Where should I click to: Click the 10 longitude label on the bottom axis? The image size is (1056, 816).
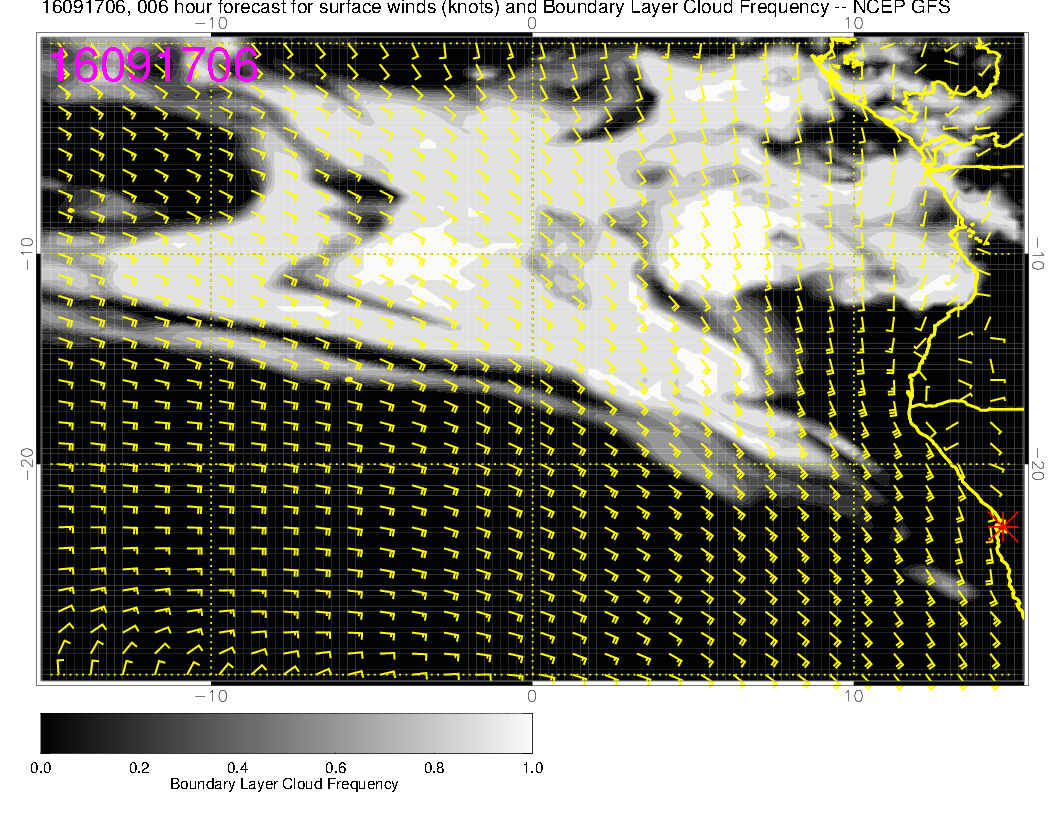(x=852, y=695)
